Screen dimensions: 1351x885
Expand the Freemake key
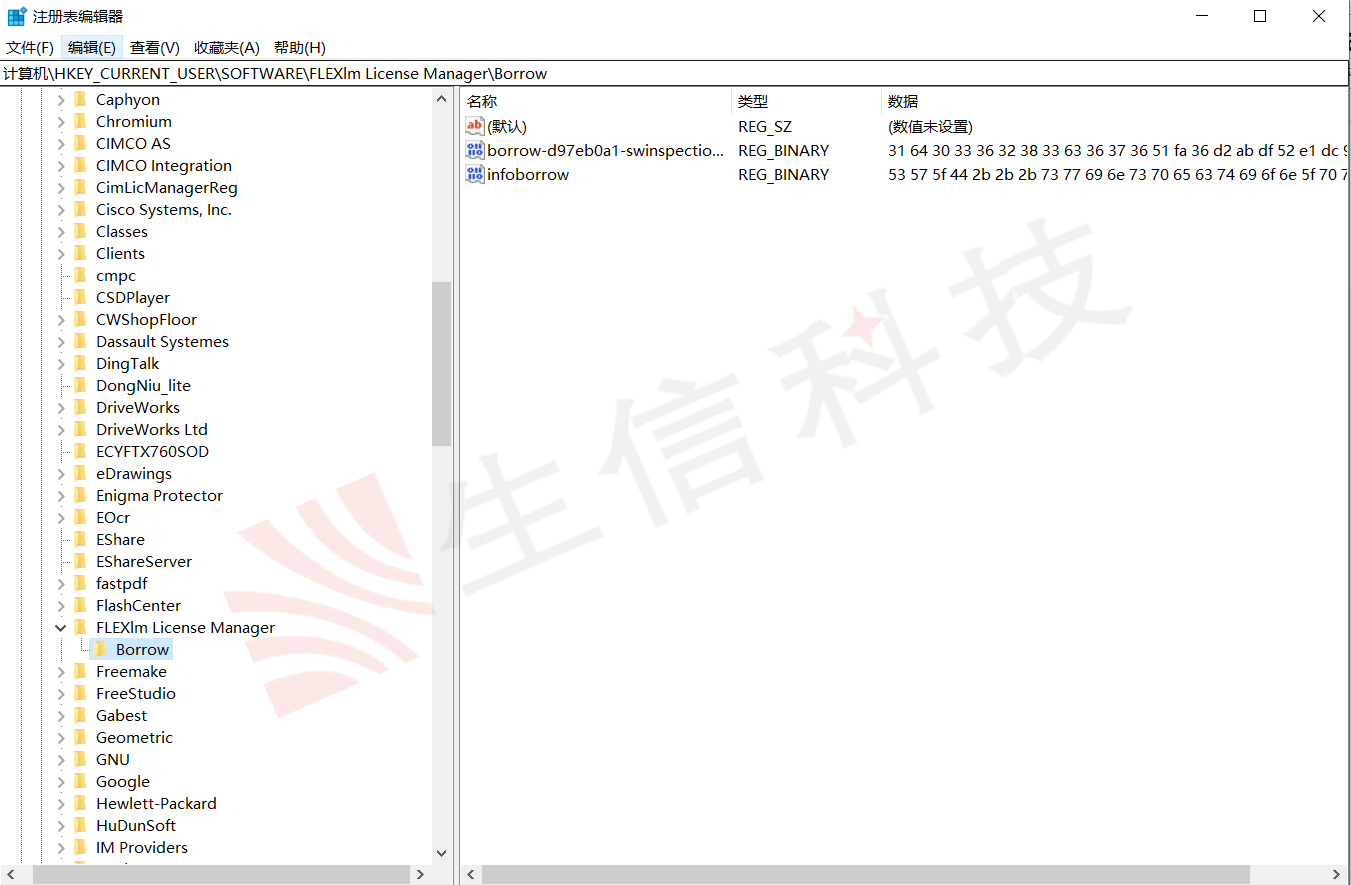click(x=60, y=671)
